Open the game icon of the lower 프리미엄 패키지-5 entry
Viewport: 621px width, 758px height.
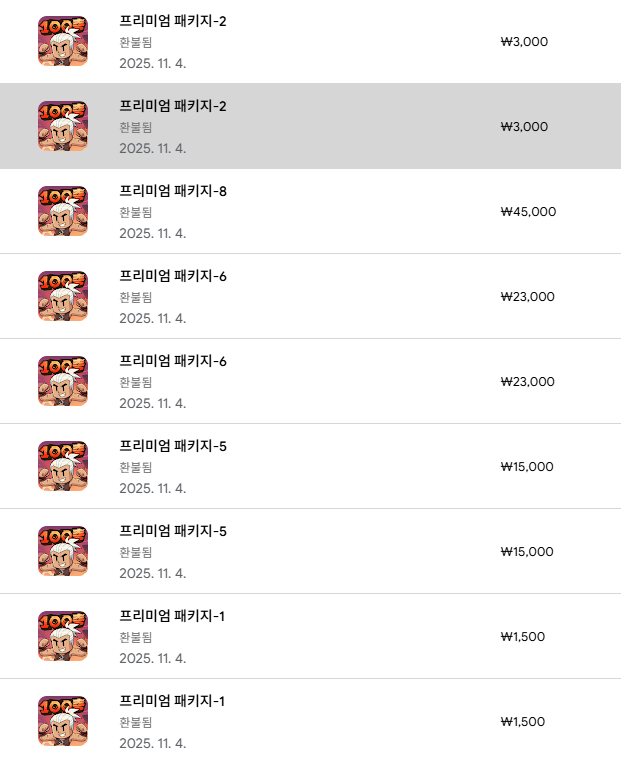pos(63,551)
